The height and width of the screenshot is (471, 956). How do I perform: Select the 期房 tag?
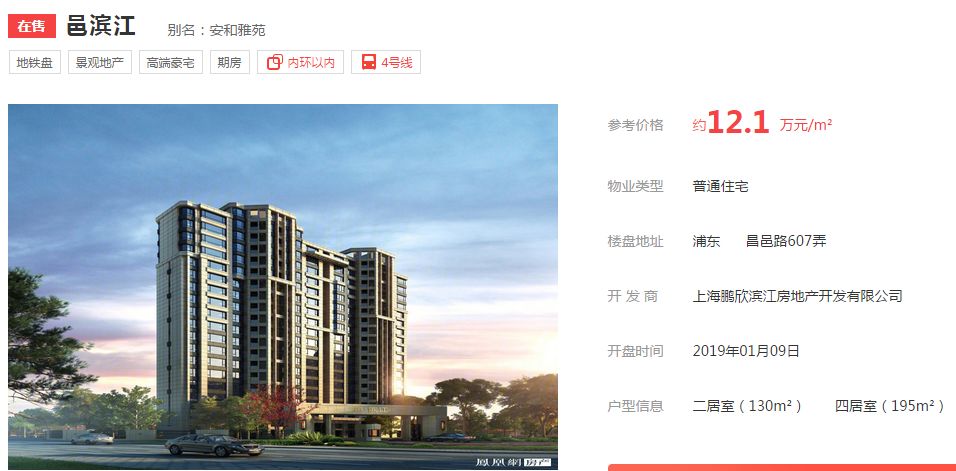tap(230, 62)
